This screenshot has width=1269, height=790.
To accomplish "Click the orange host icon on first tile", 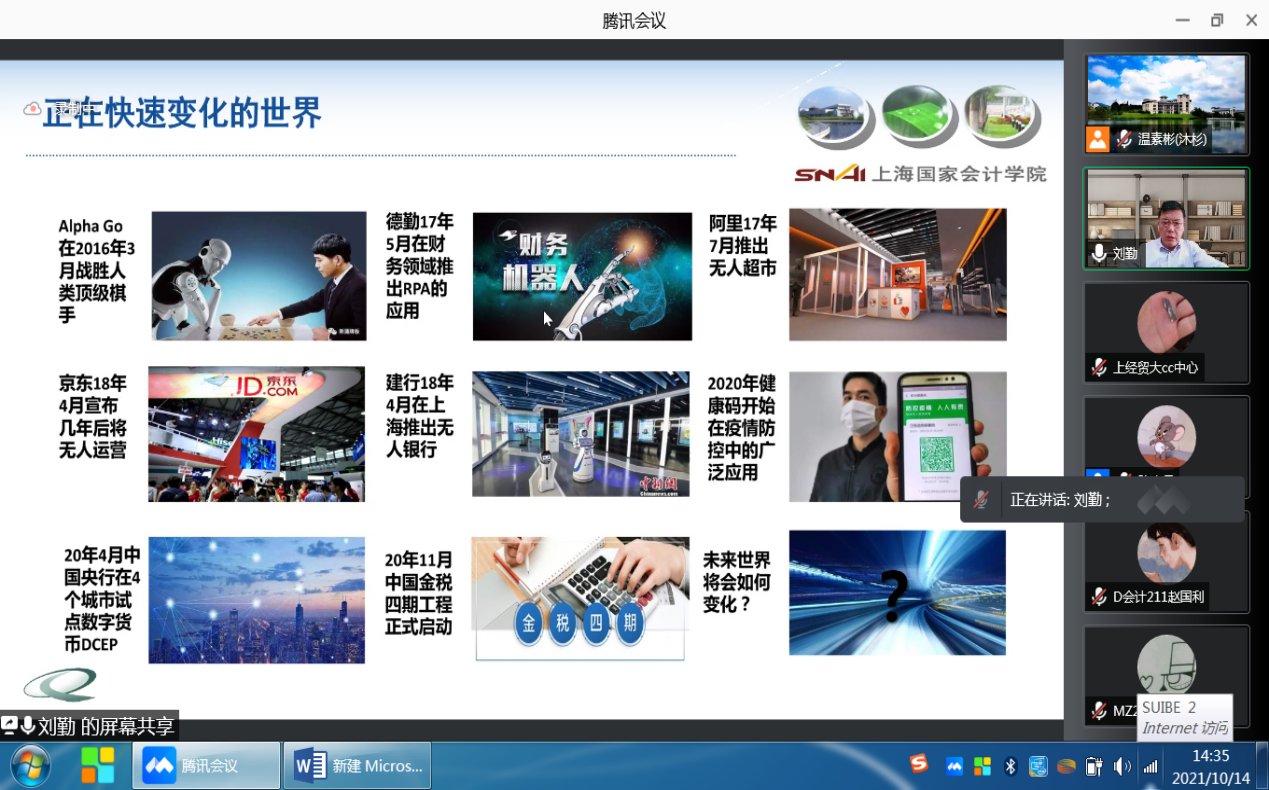I will [x=1098, y=139].
